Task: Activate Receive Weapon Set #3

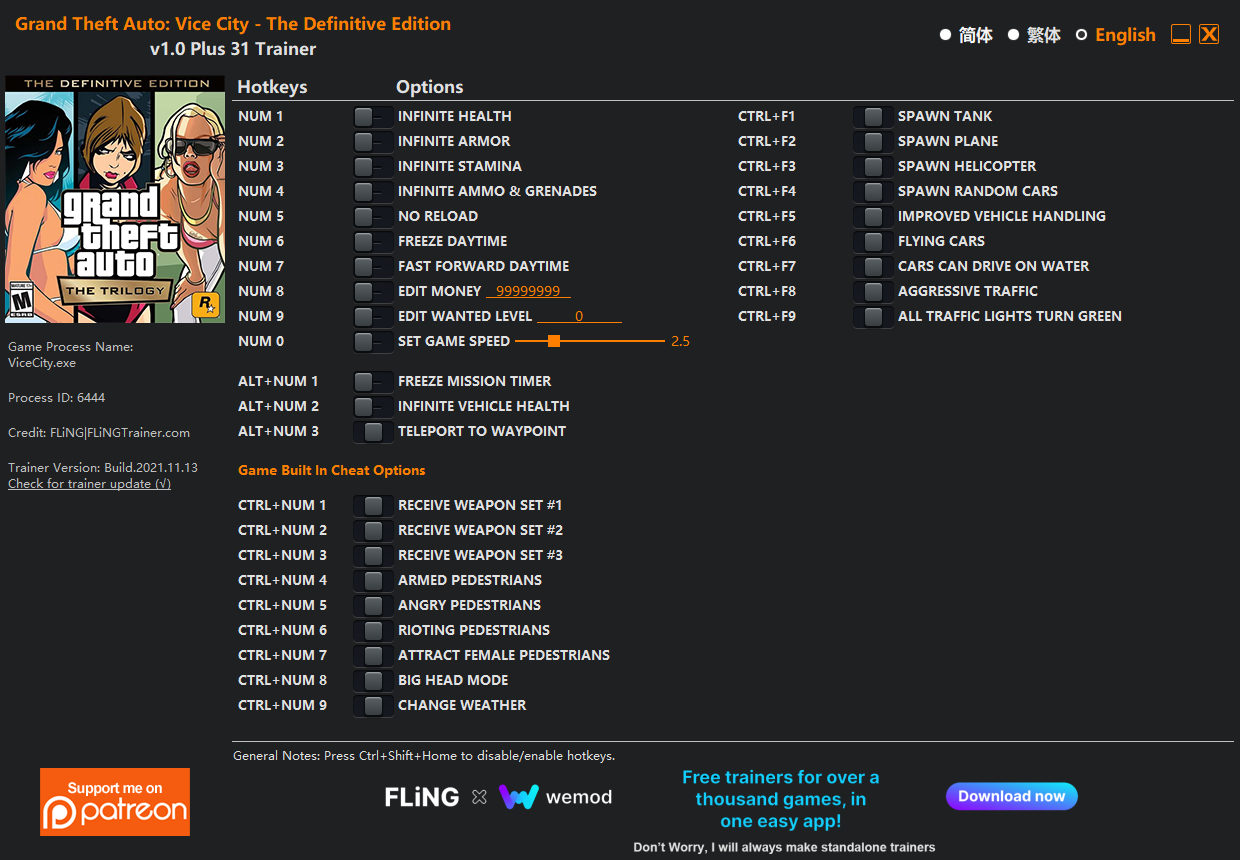Action: (x=373, y=555)
